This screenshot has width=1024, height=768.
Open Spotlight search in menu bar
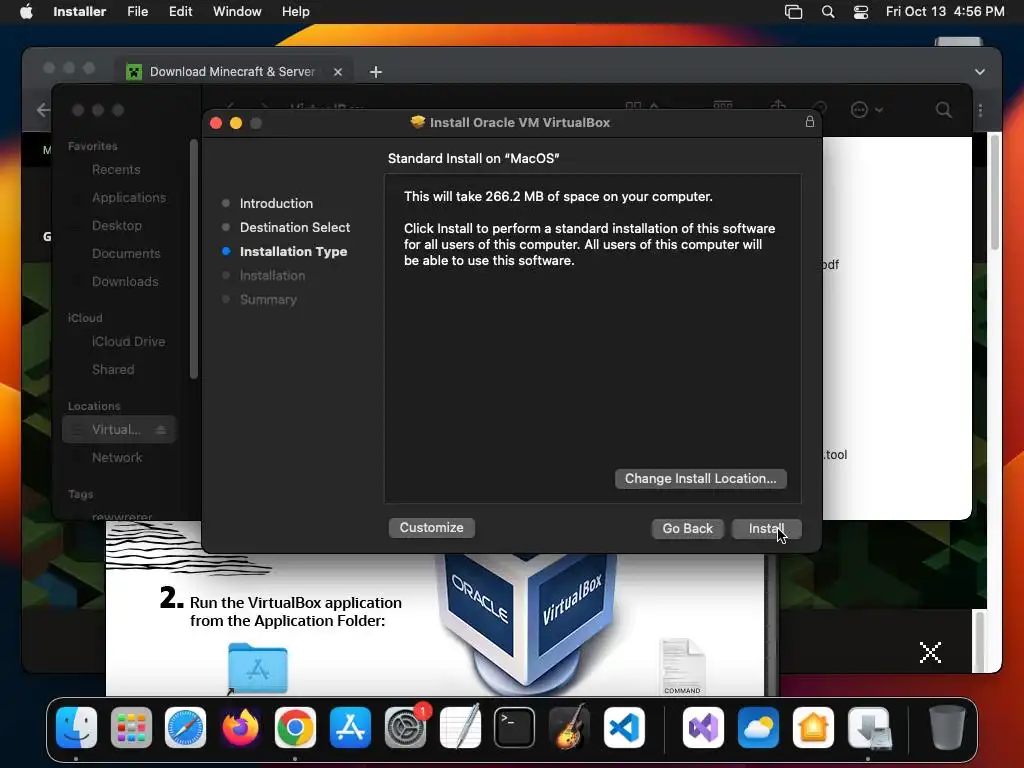click(827, 12)
